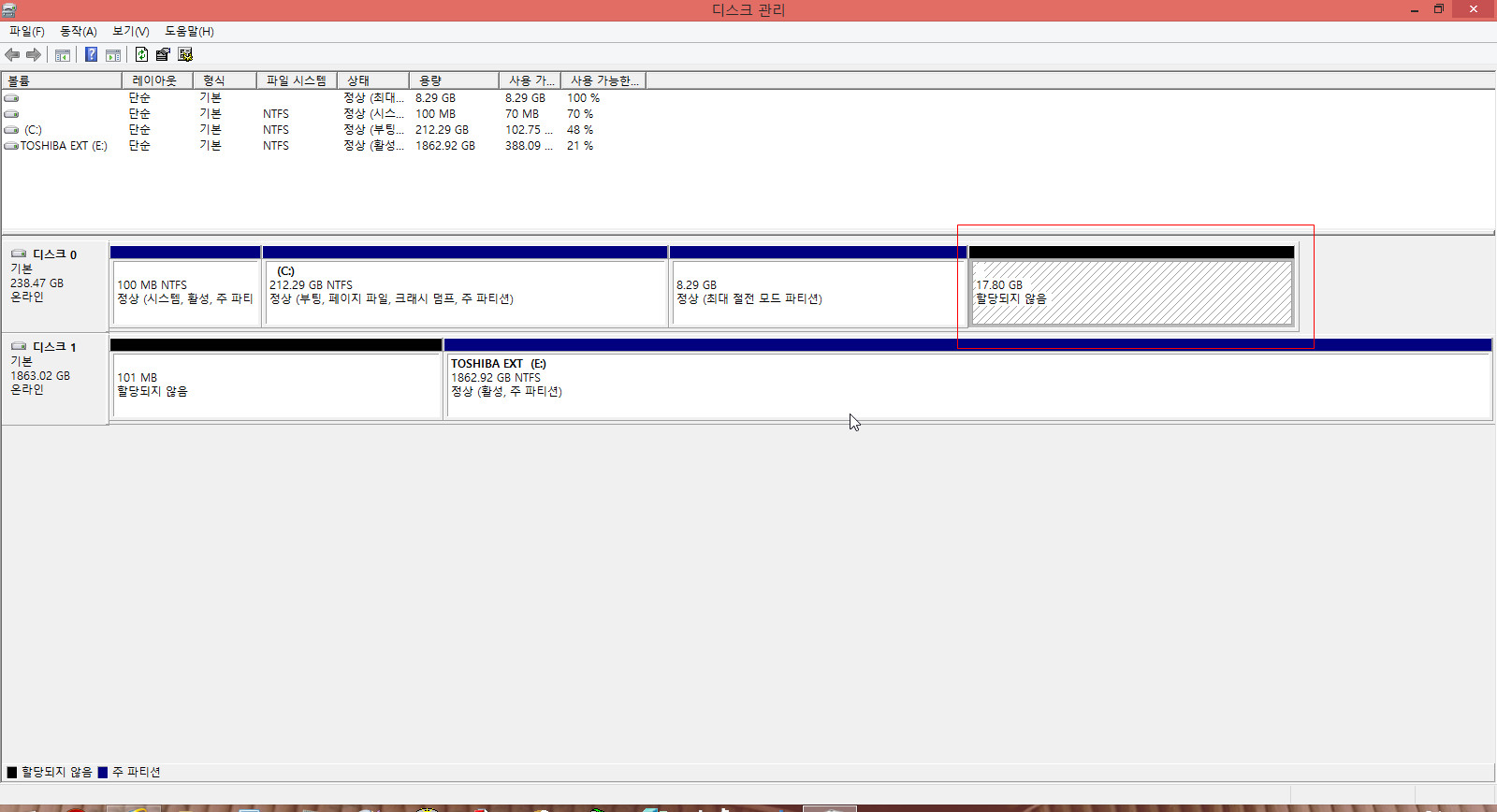Viewport: 1497px width, 812px height.
Task: Minimize the 디스크 관리 window
Action: coord(1414,9)
